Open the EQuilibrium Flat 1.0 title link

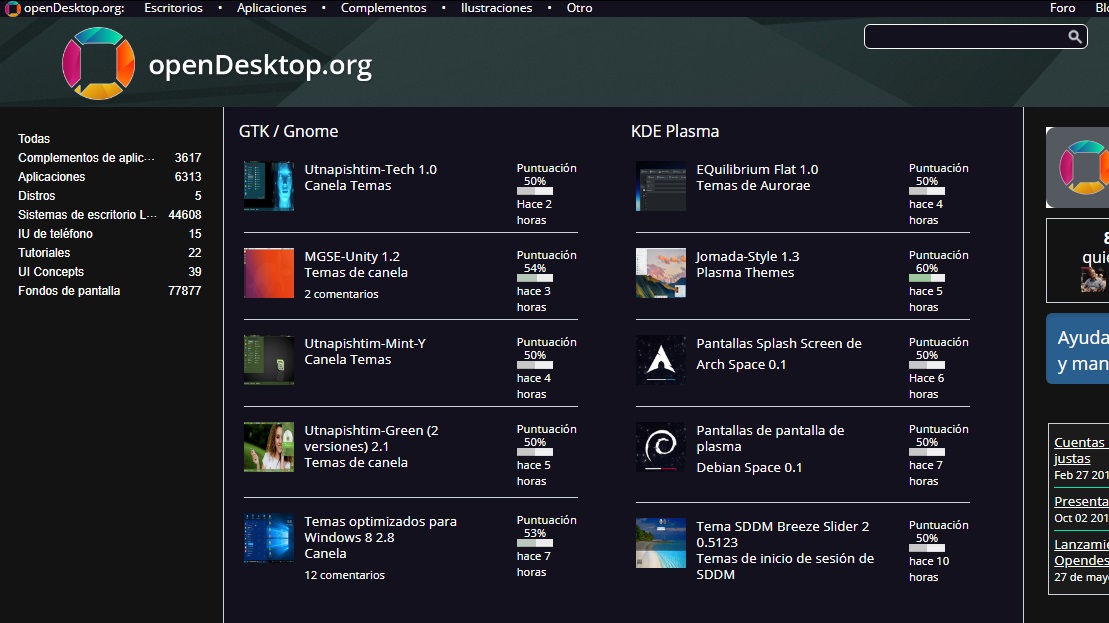point(757,170)
